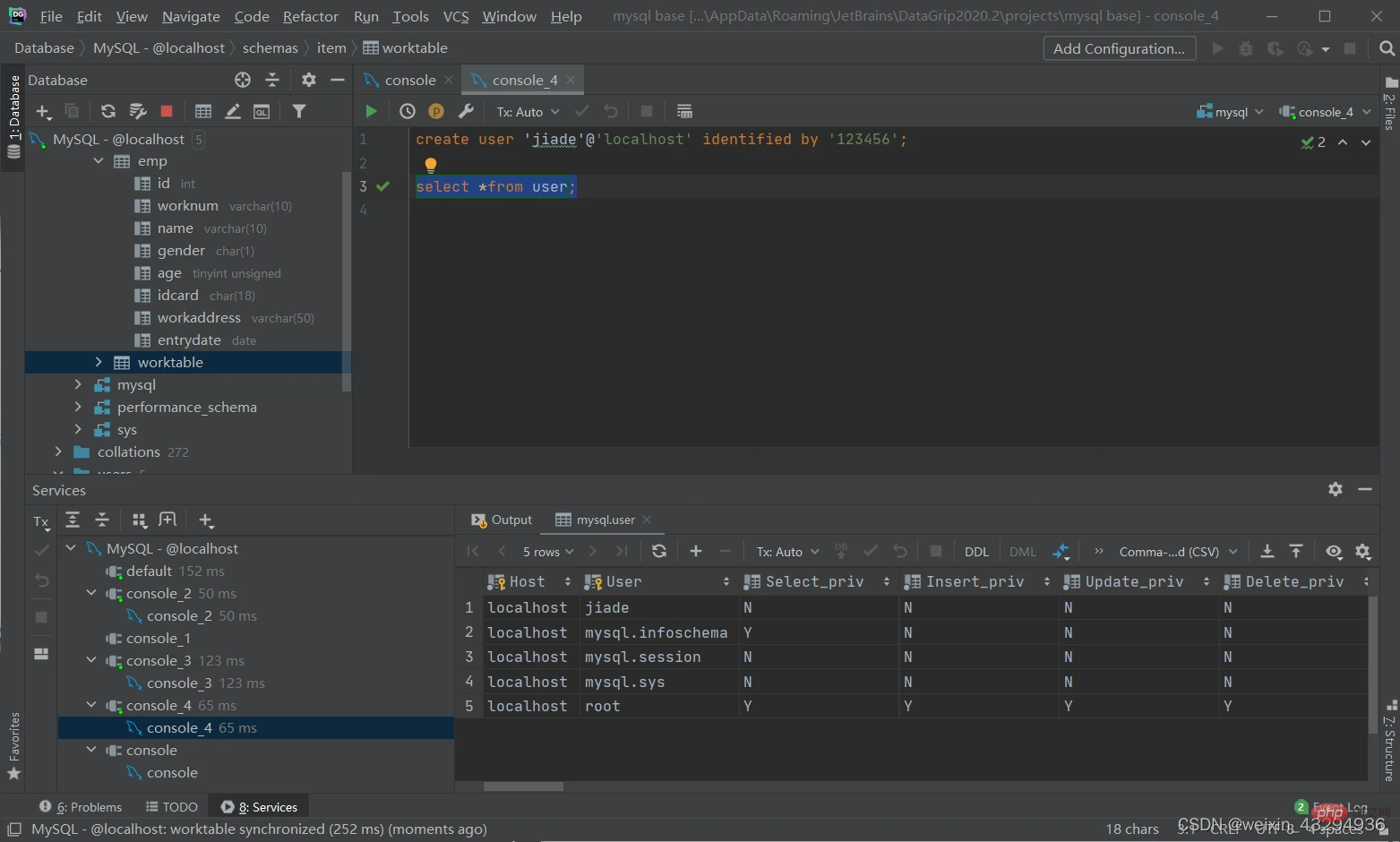Click the Services add plus icon

[206, 520]
